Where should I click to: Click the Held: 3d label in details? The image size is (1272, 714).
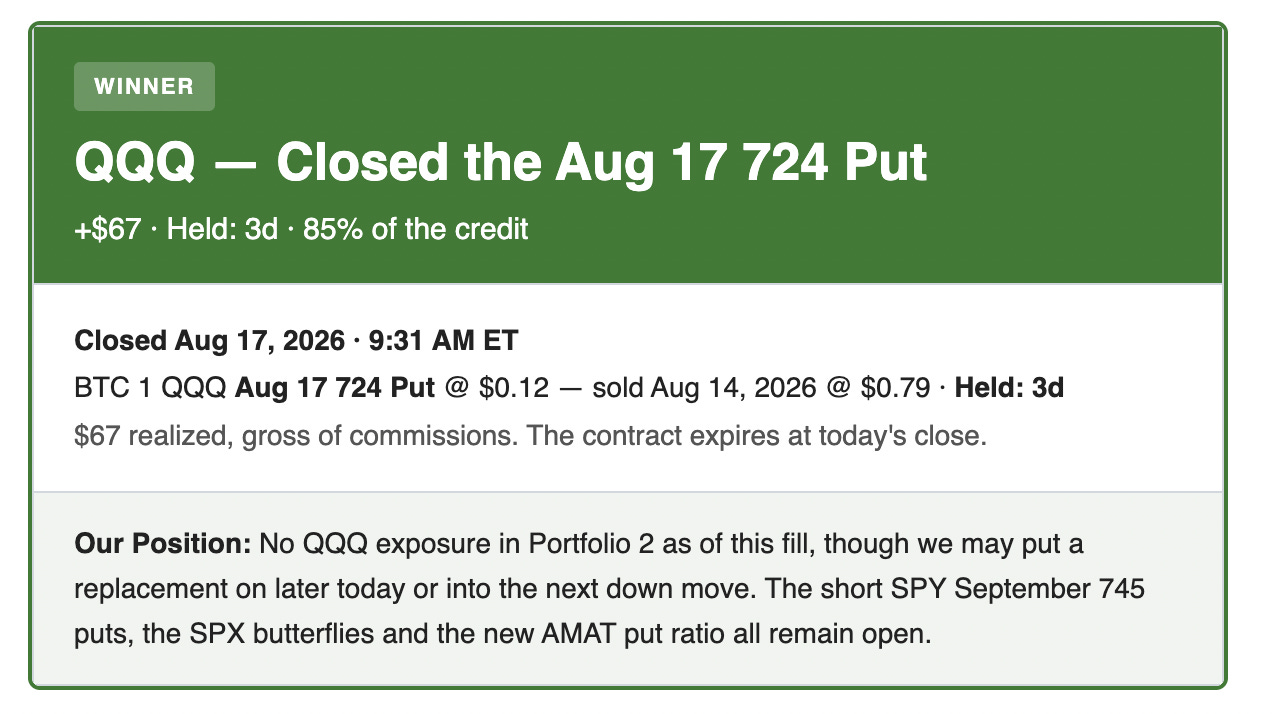coord(1010,388)
